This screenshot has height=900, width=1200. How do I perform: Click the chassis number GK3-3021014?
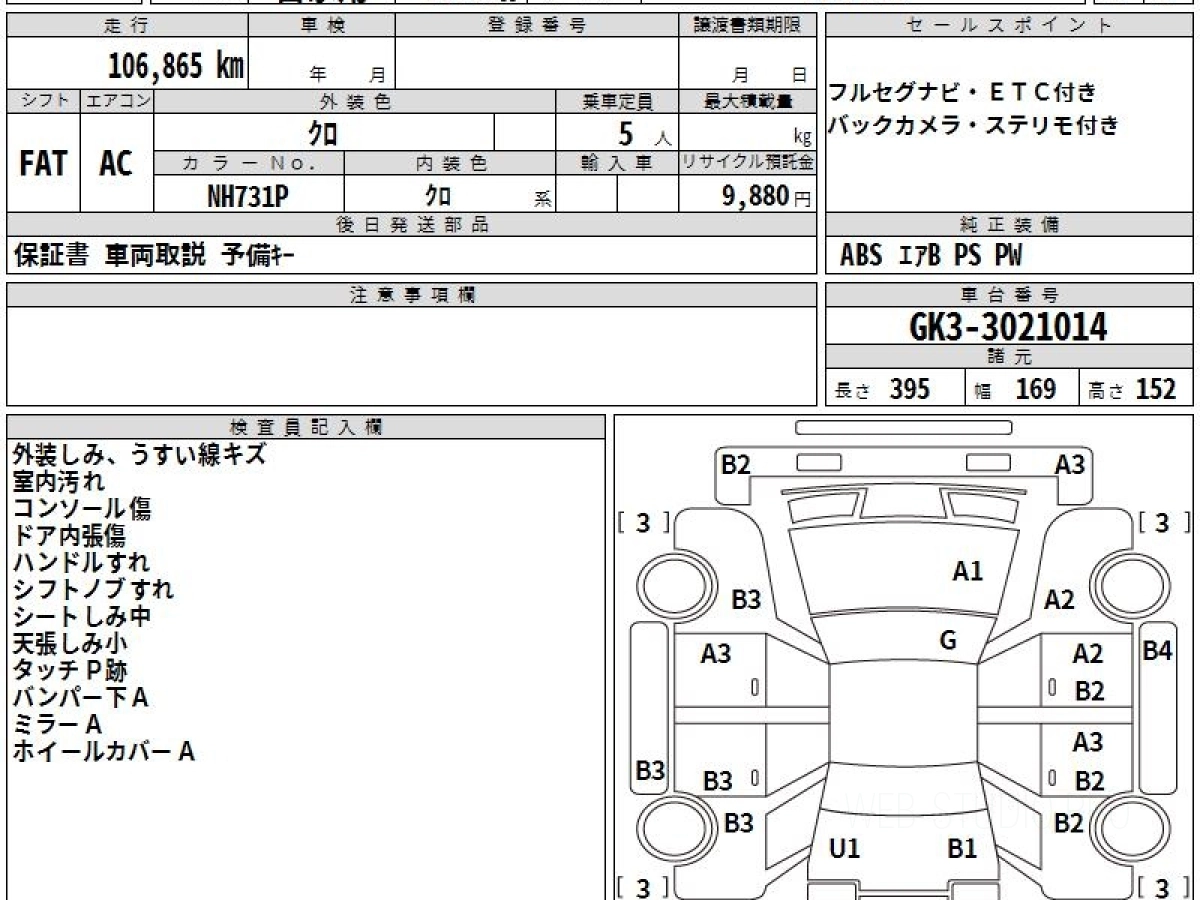[1009, 327]
